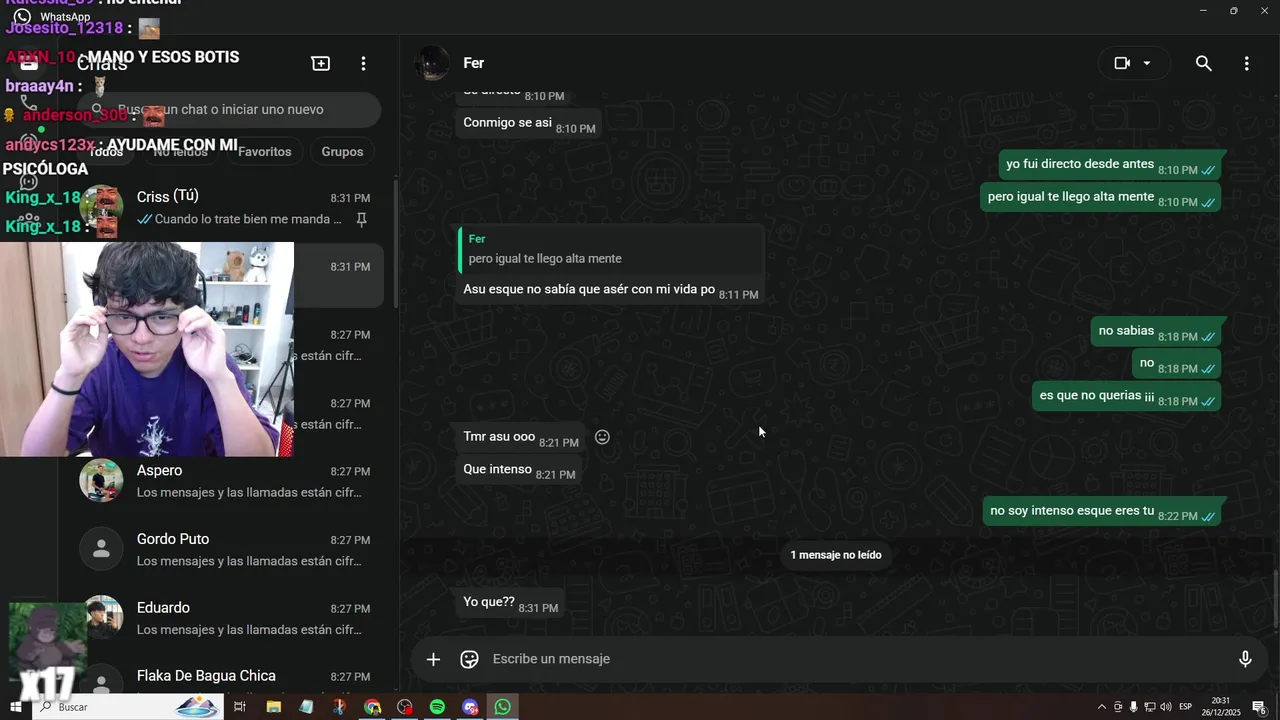Search within the Fer conversation
1280x720 pixels.
coord(1204,63)
